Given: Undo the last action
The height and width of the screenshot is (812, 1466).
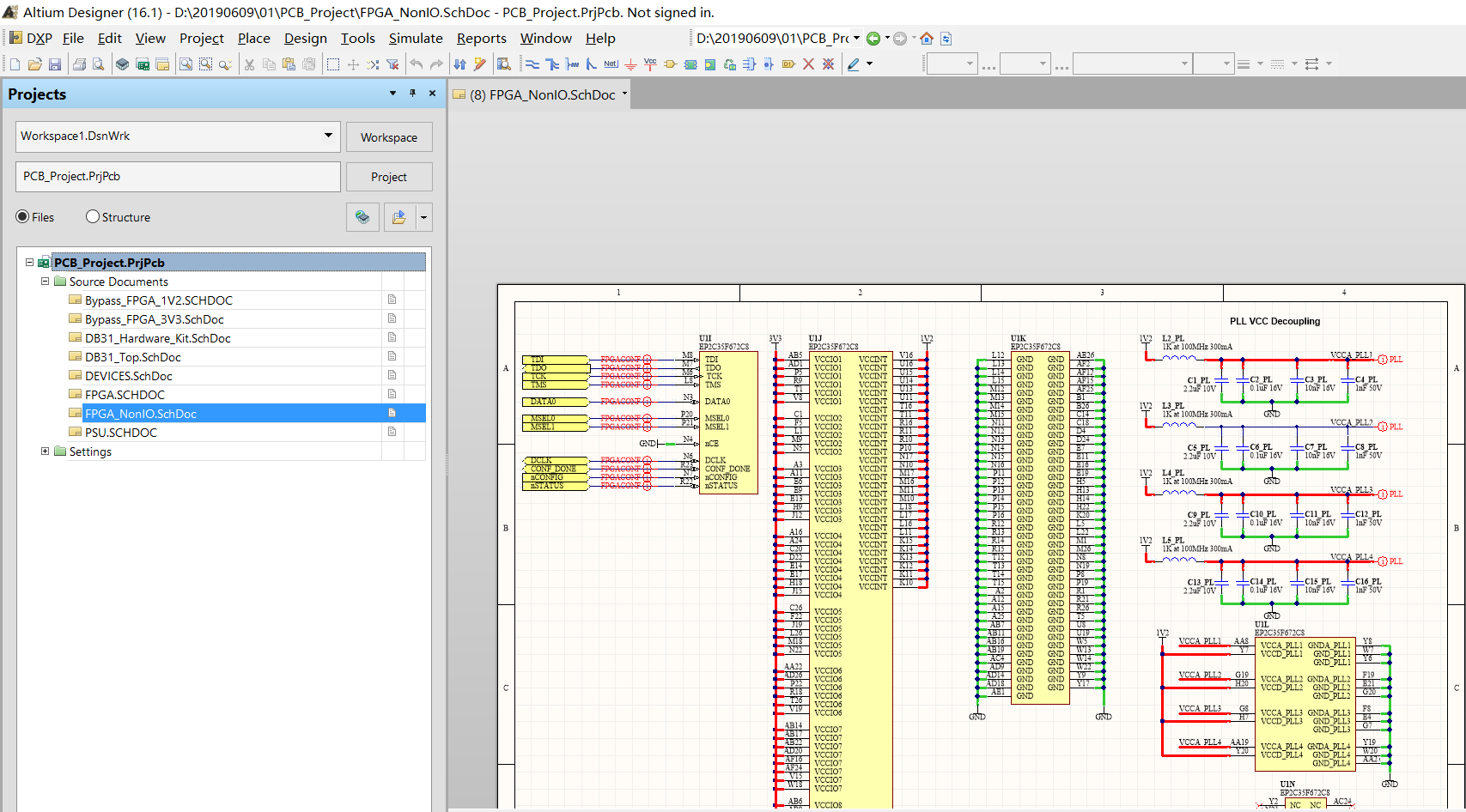Looking at the screenshot, I should (417, 64).
